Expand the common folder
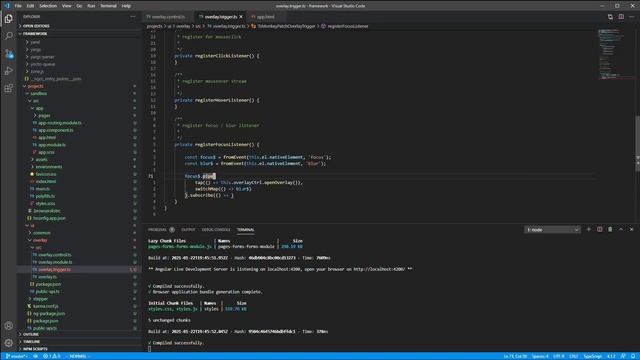The height and width of the screenshot is (360, 640). (42, 233)
